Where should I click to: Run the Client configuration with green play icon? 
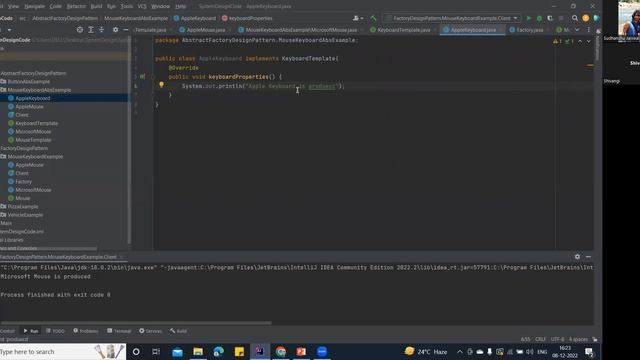pos(529,18)
